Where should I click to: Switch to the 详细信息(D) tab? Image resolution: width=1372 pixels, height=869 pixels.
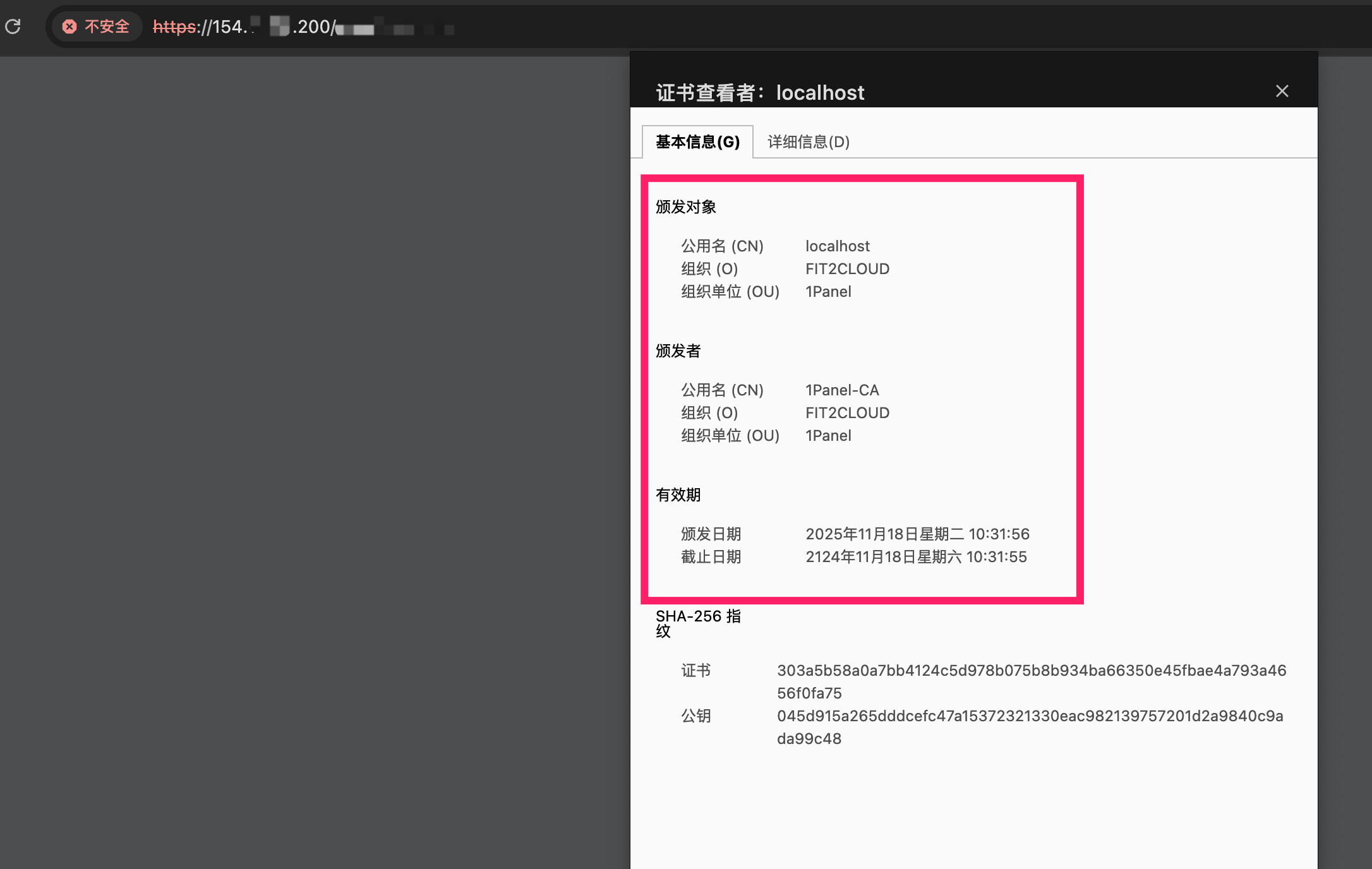point(808,142)
